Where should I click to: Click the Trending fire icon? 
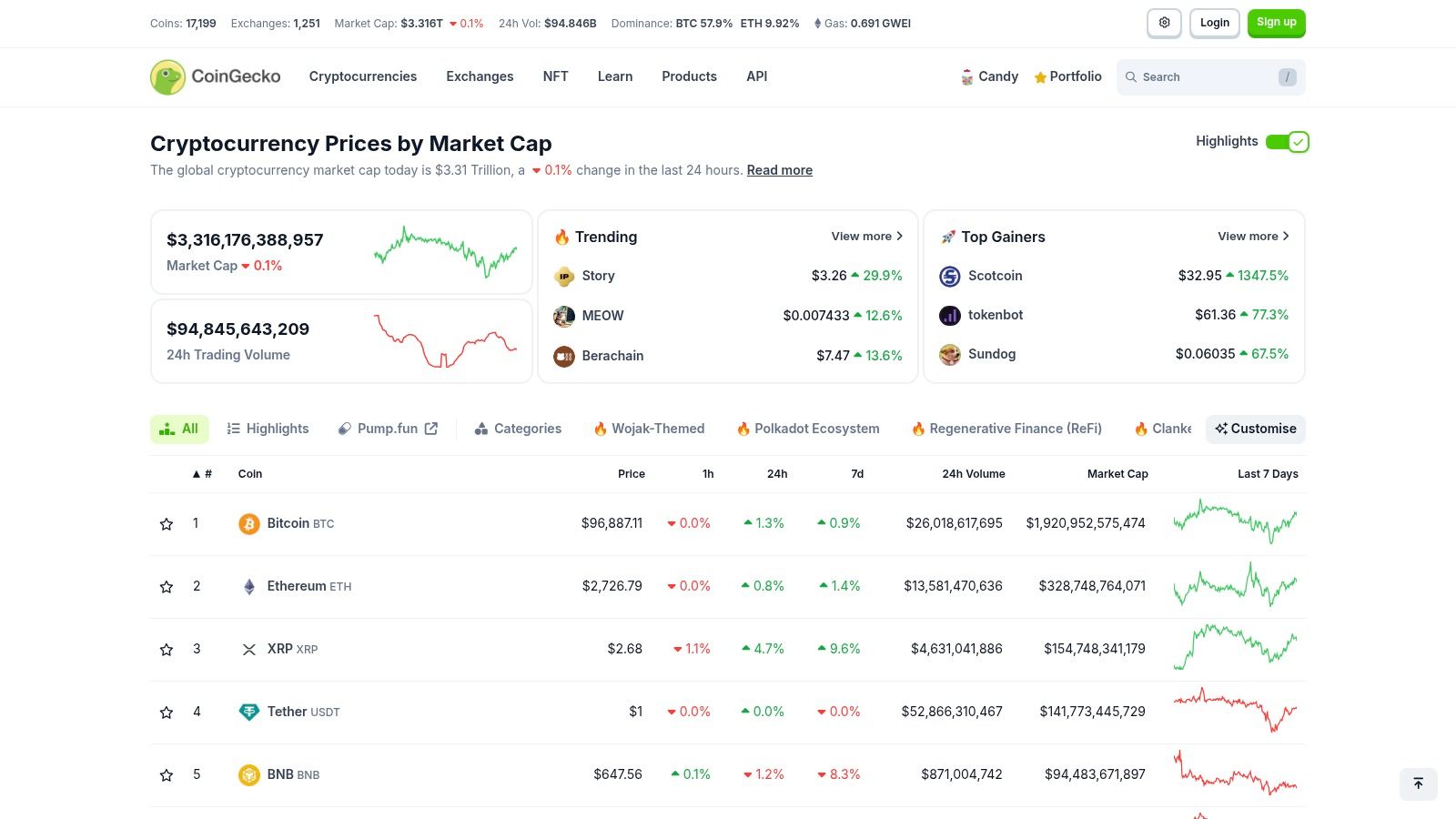coord(561,238)
